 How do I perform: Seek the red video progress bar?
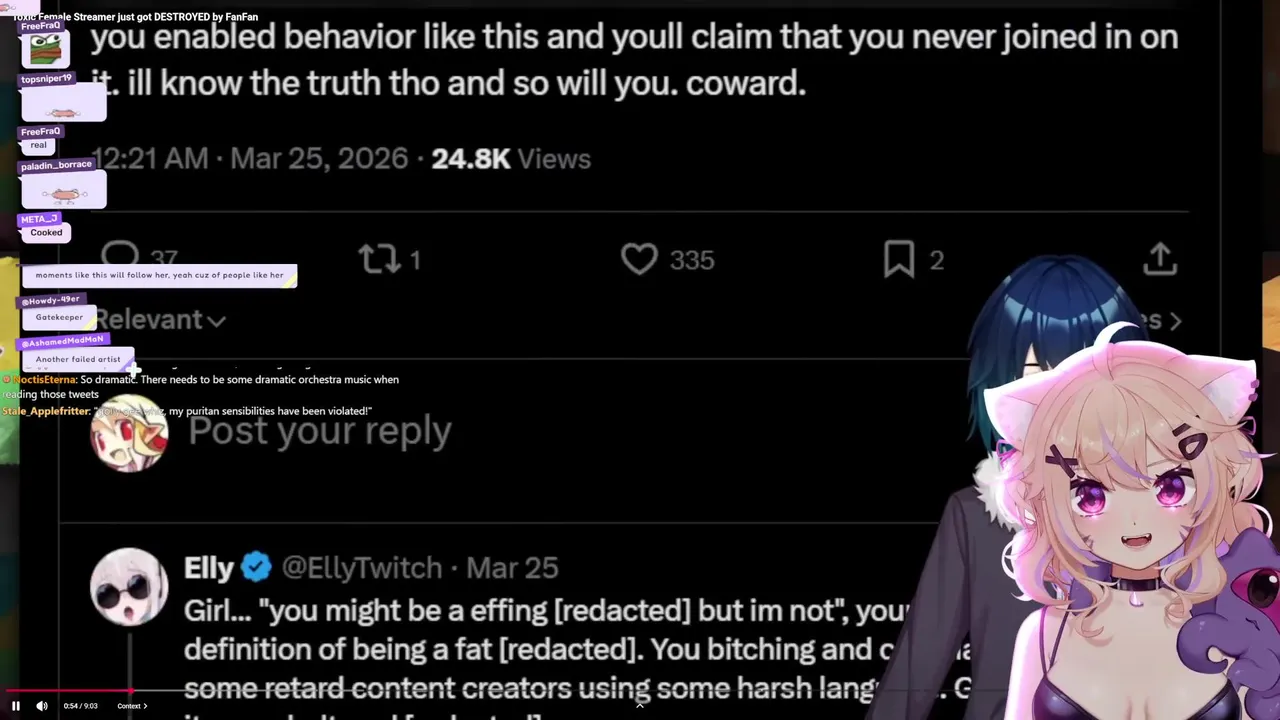pos(640,691)
